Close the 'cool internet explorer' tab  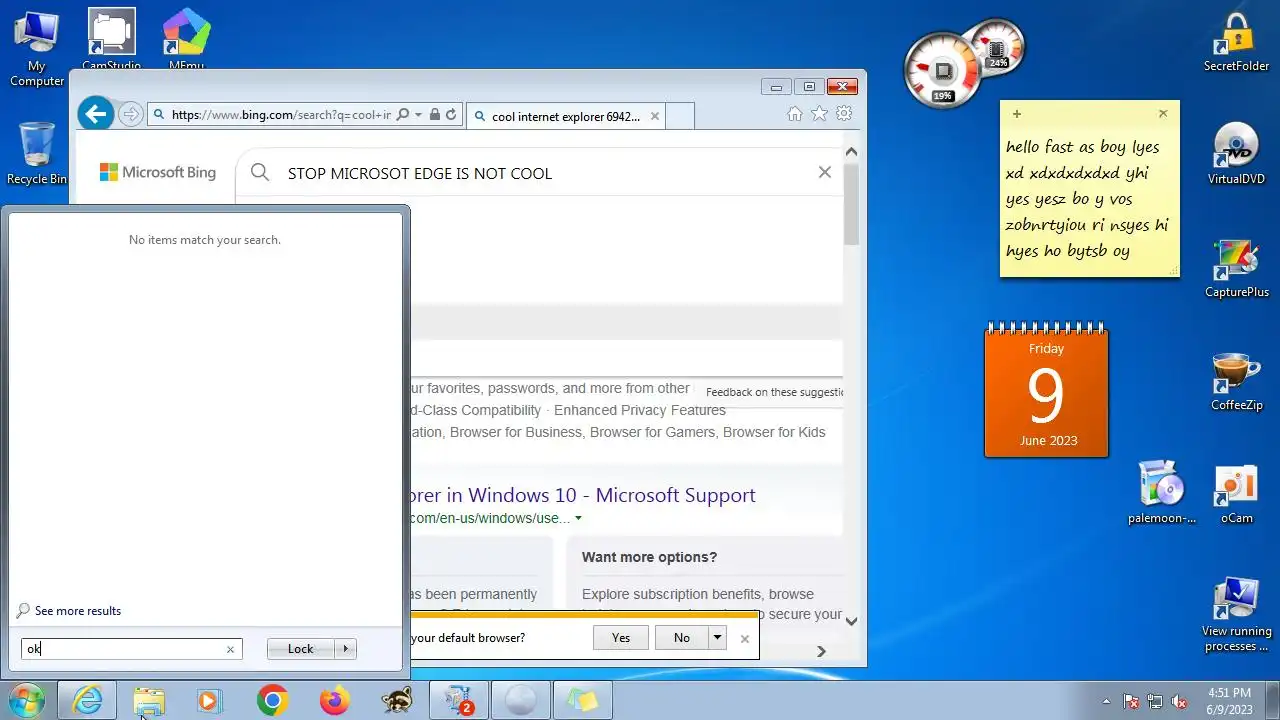(x=655, y=116)
